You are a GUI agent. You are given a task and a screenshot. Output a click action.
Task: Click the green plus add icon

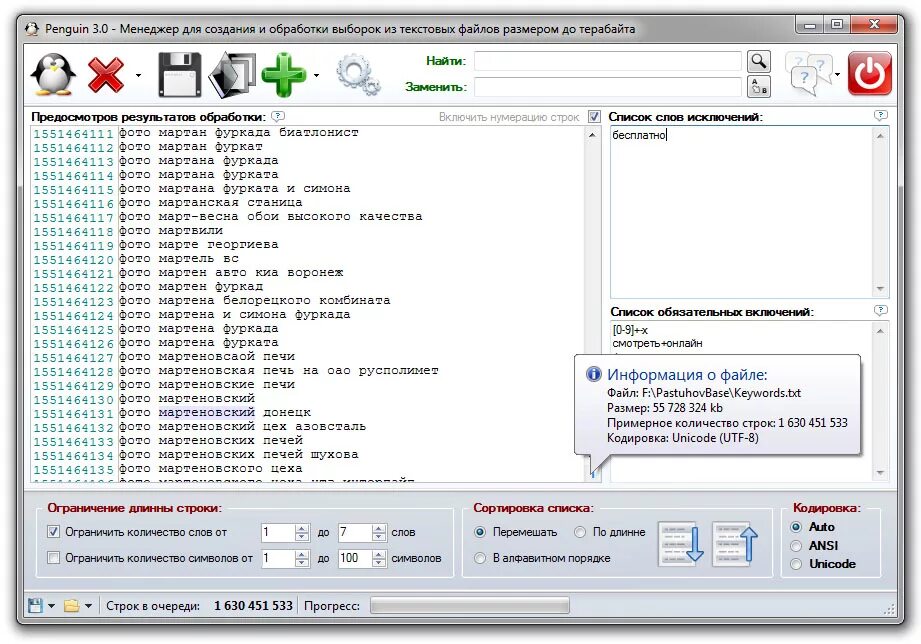(284, 75)
